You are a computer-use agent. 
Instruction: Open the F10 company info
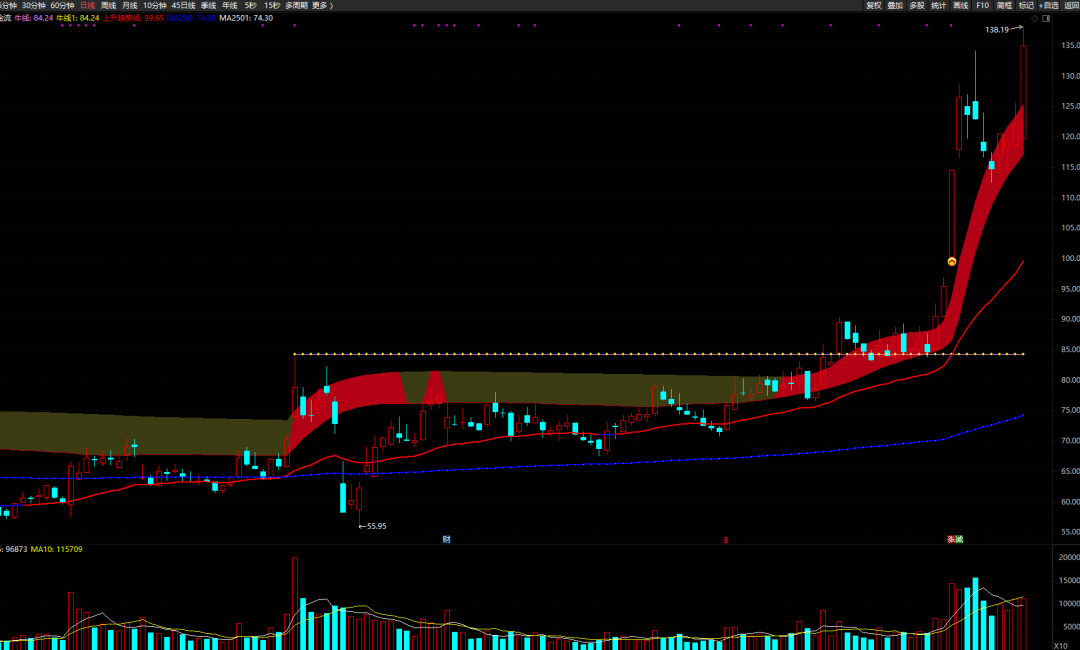click(x=983, y=6)
